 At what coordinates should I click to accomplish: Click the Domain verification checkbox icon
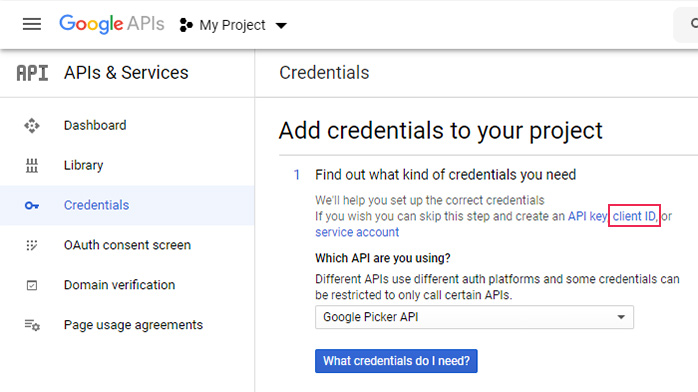[32, 285]
